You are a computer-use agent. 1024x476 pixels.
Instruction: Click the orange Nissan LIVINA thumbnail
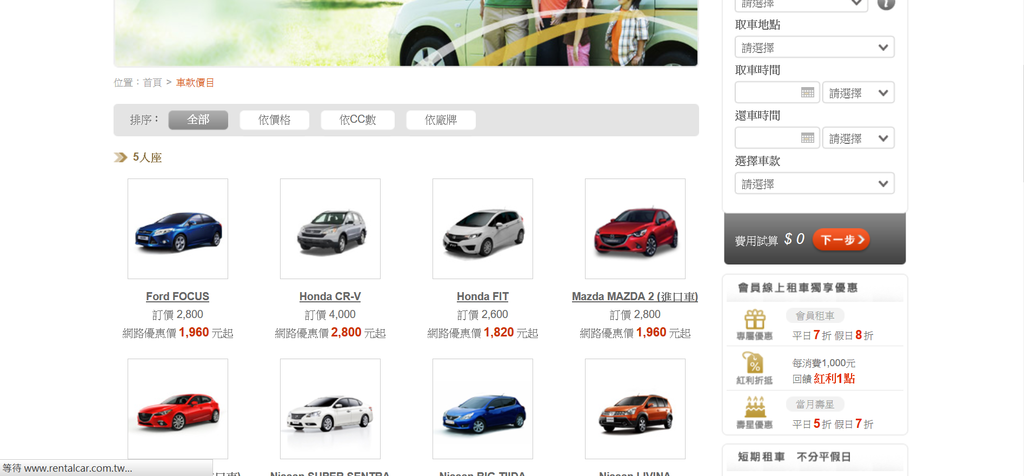tap(635, 409)
